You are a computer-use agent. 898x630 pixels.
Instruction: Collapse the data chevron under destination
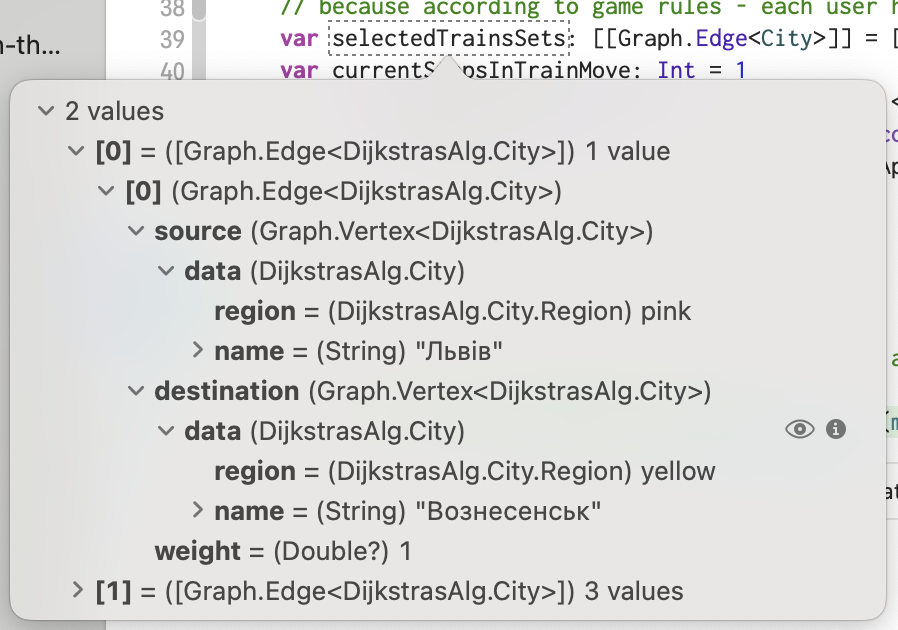click(166, 431)
